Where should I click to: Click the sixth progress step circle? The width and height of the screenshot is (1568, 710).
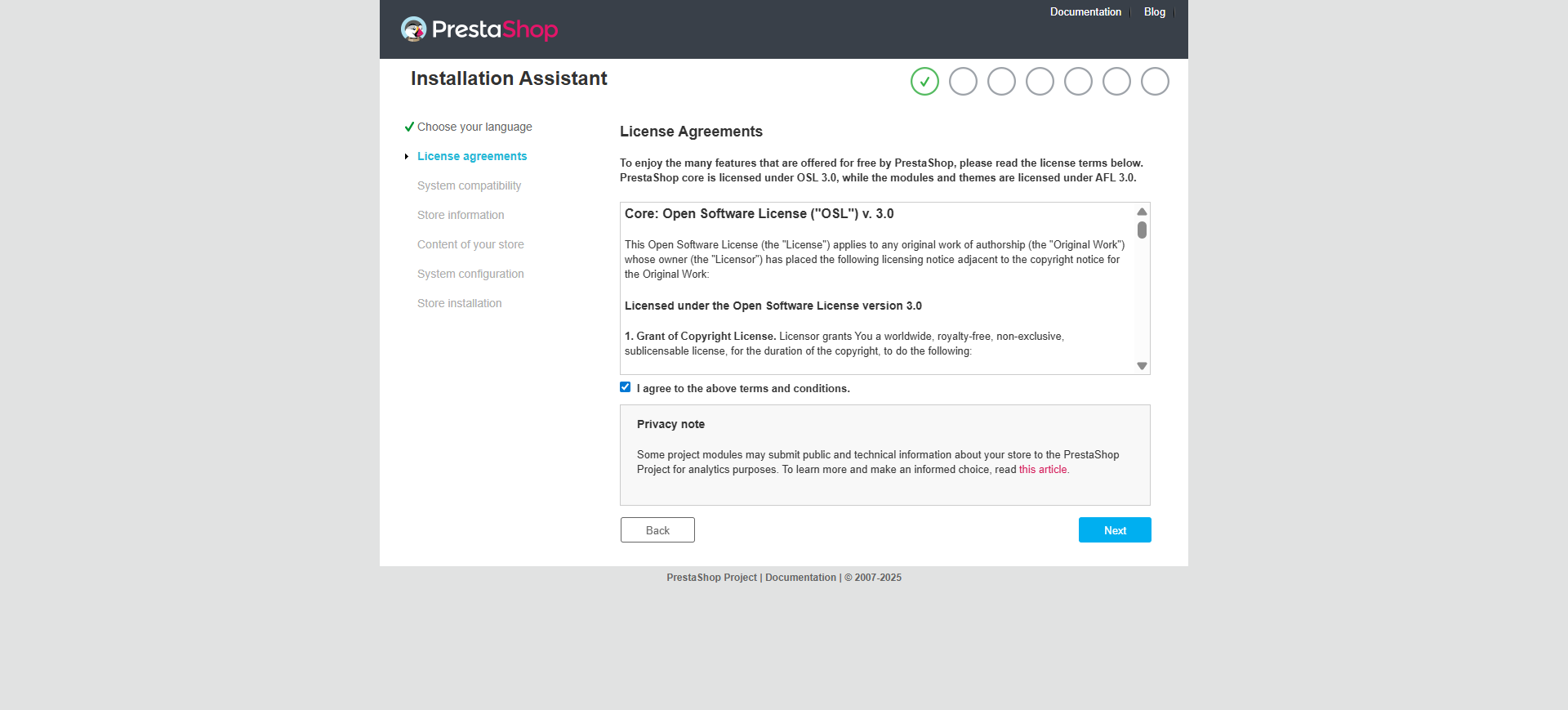click(x=1116, y=82)
